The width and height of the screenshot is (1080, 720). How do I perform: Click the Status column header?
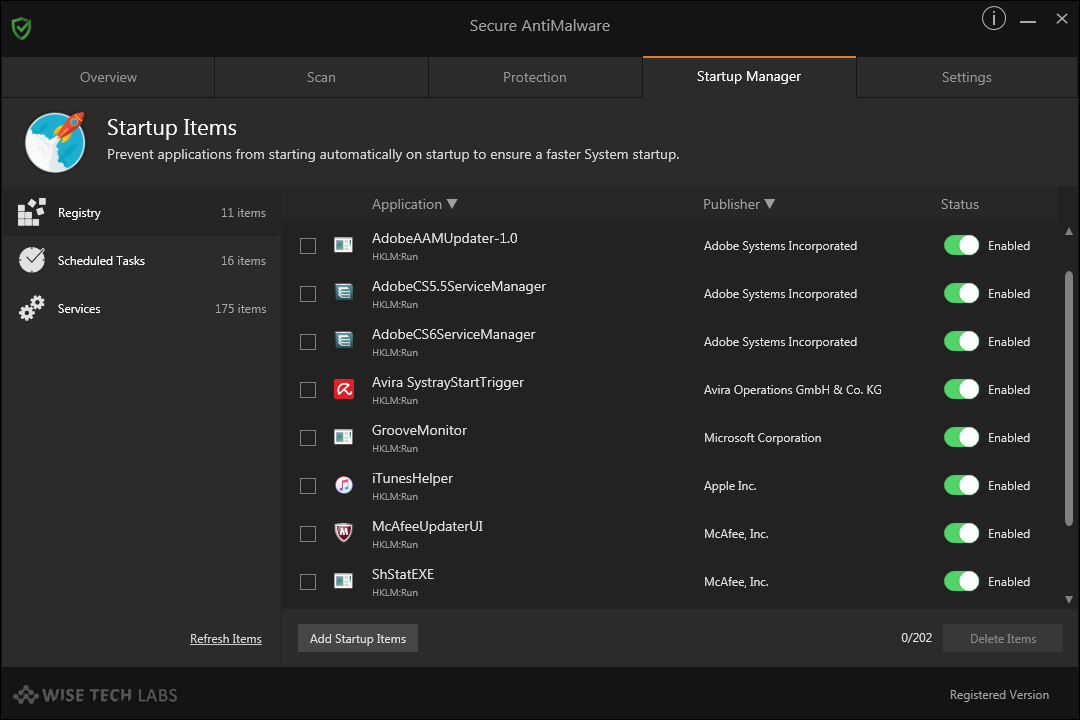coord(959,204)
